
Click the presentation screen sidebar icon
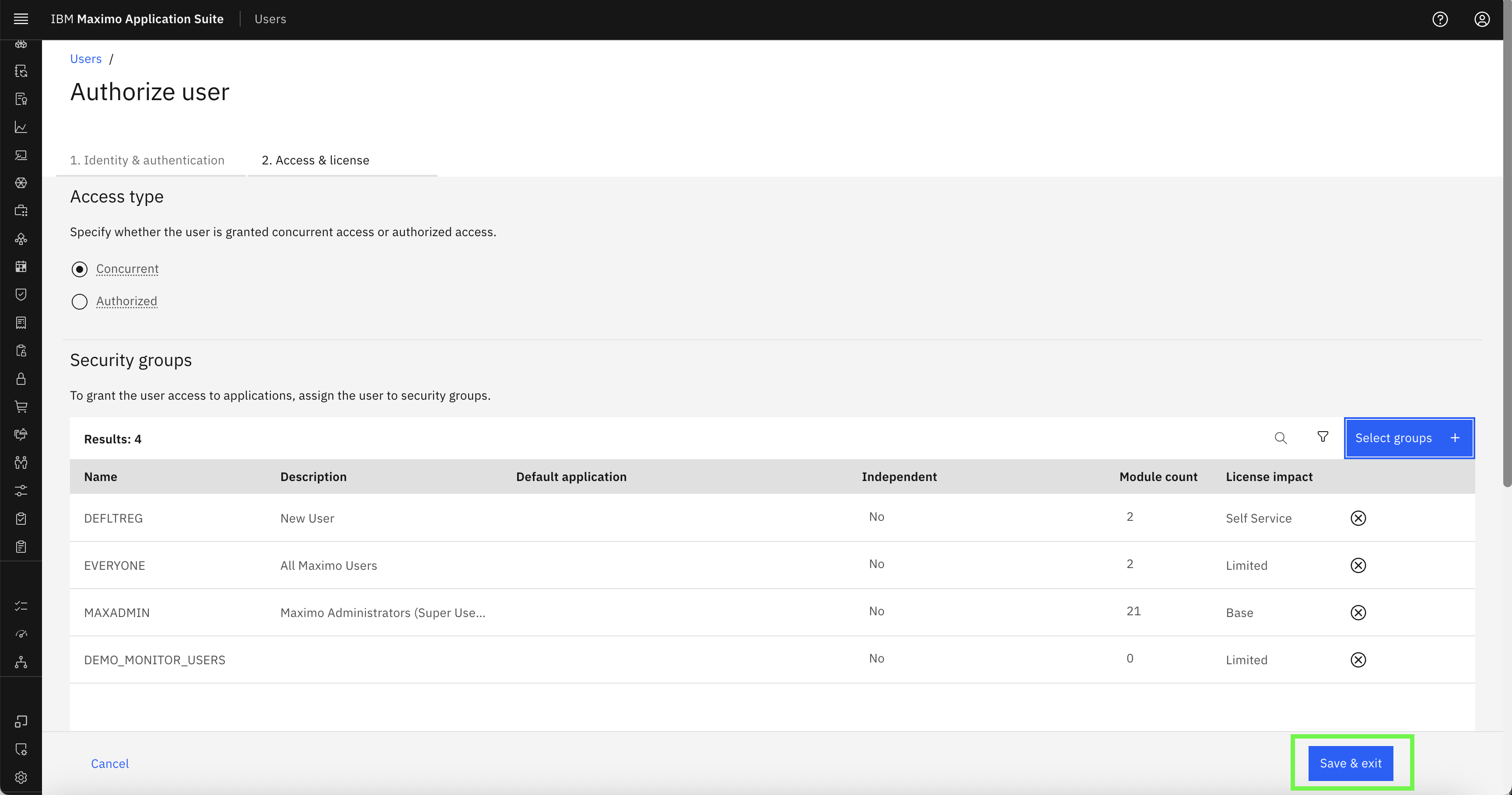[x=21, y=155]
